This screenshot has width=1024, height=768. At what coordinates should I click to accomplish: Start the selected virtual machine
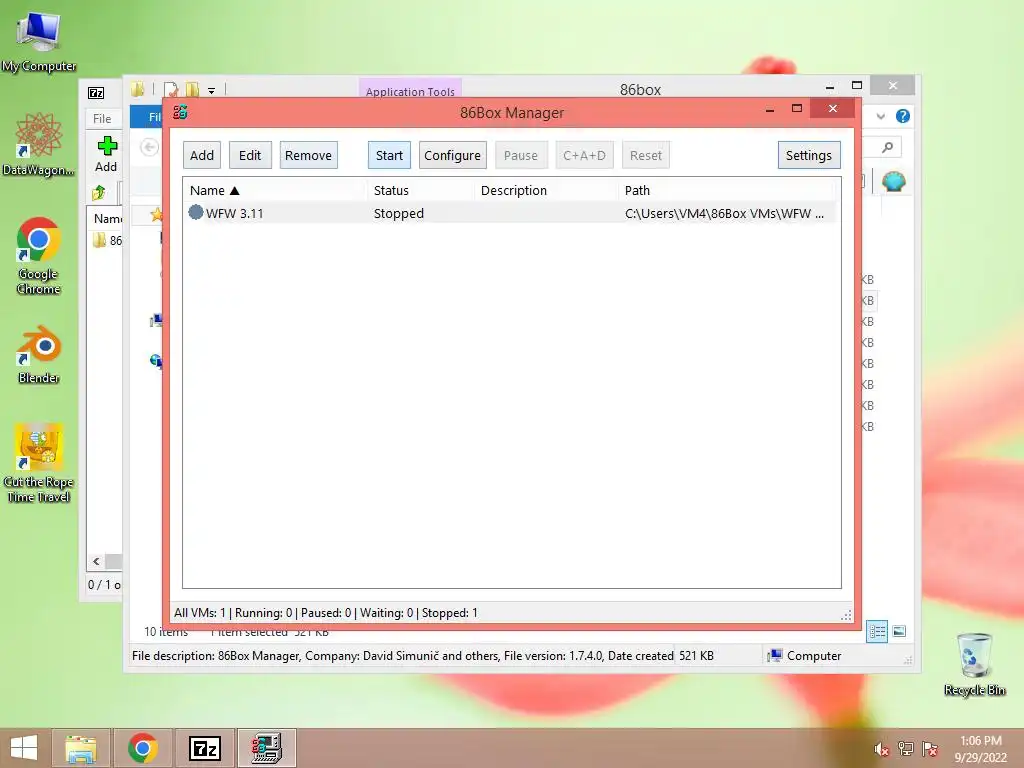pyautogui.click(x=389, y=155)
